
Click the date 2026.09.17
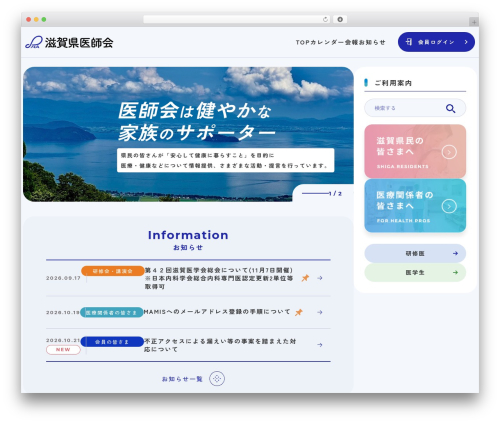click(63, 278)
